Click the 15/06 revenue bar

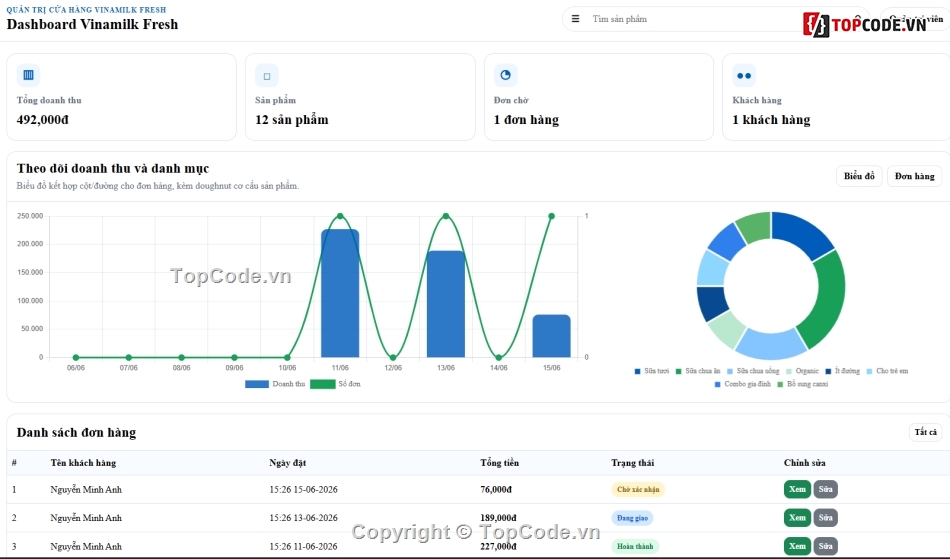point(551,336)
